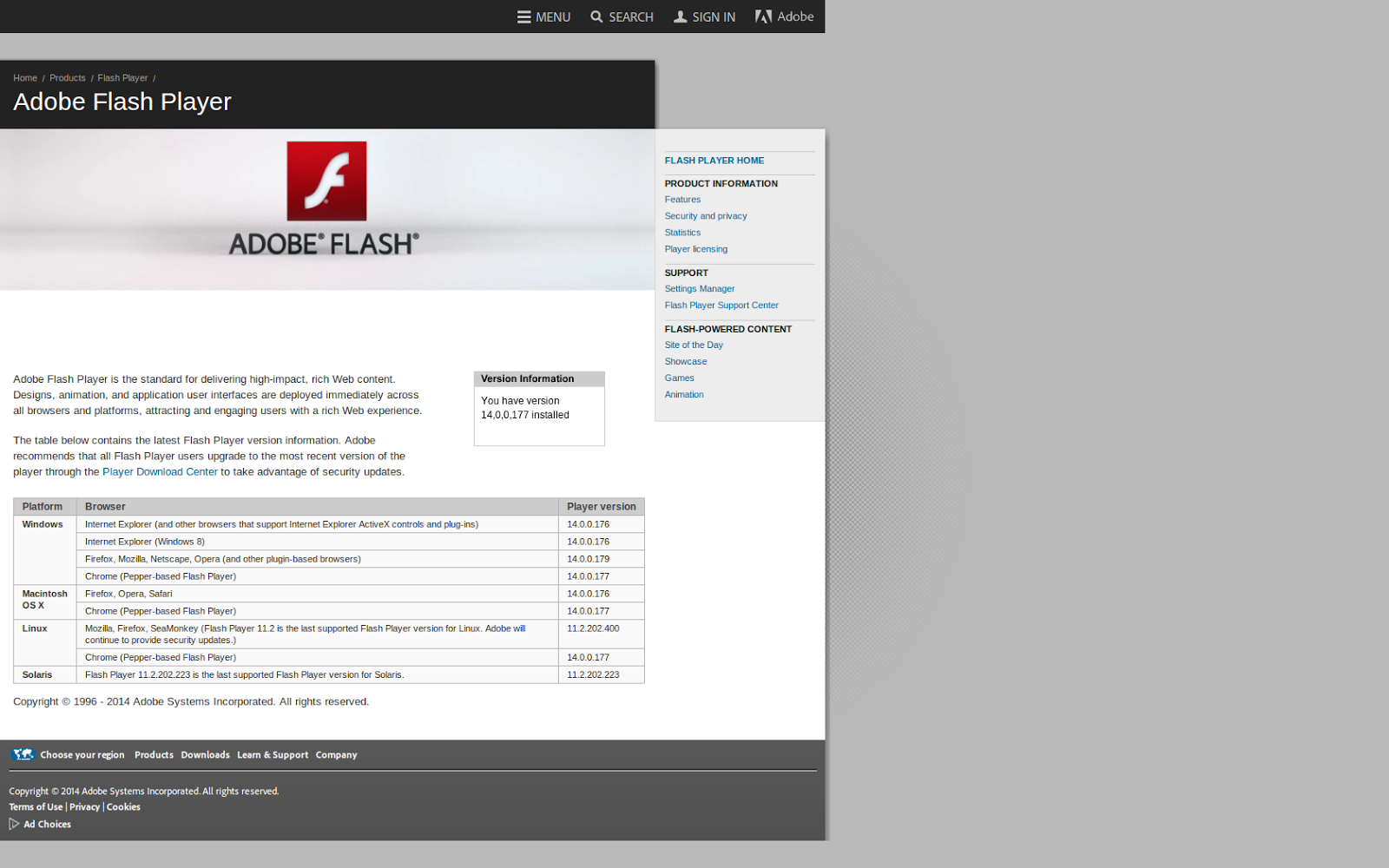1389x868 pixels.
Task: Open Terms of Use link
Action: point(36,807)
